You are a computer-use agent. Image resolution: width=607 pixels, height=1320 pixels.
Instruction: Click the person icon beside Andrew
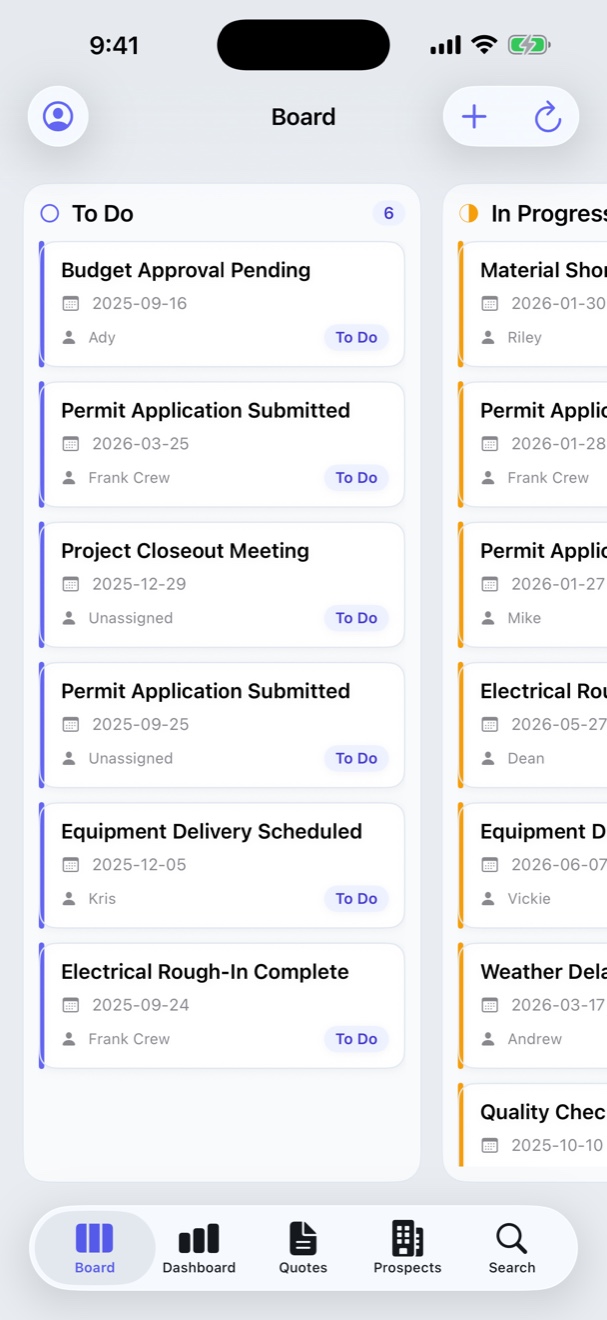488,1039
